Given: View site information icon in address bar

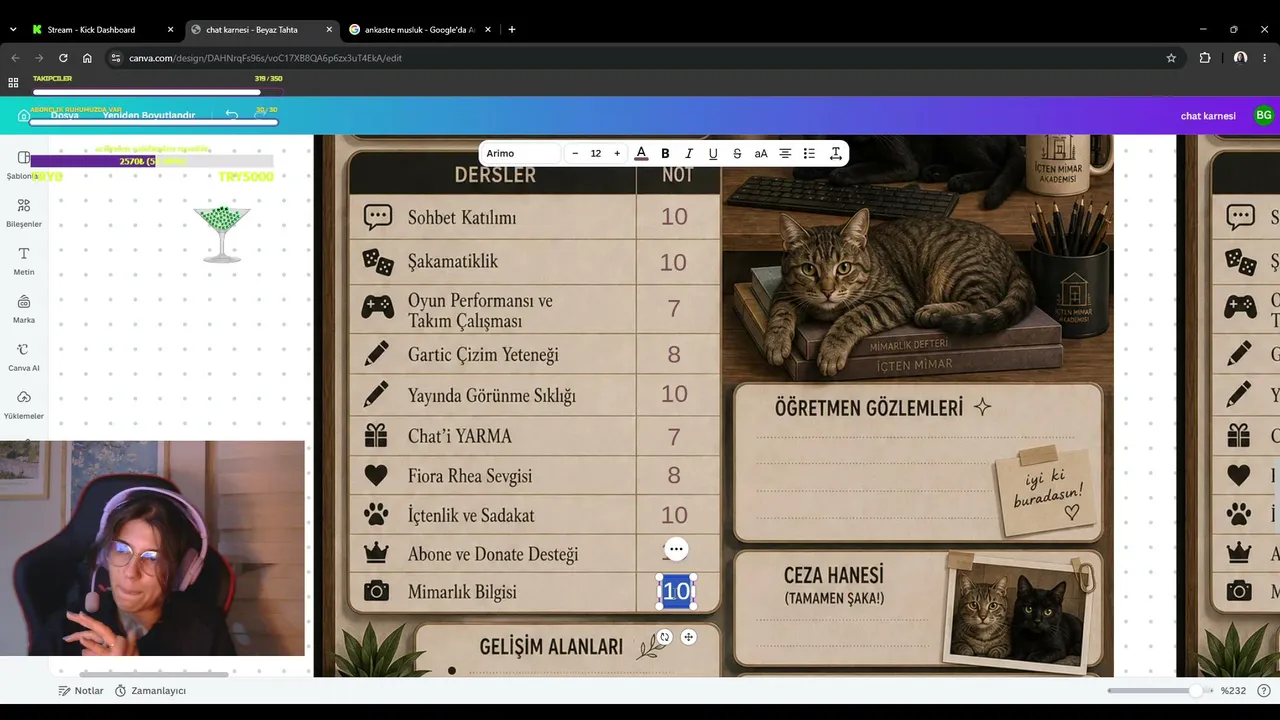Looking at the screenshot, I should coord(116,58).
